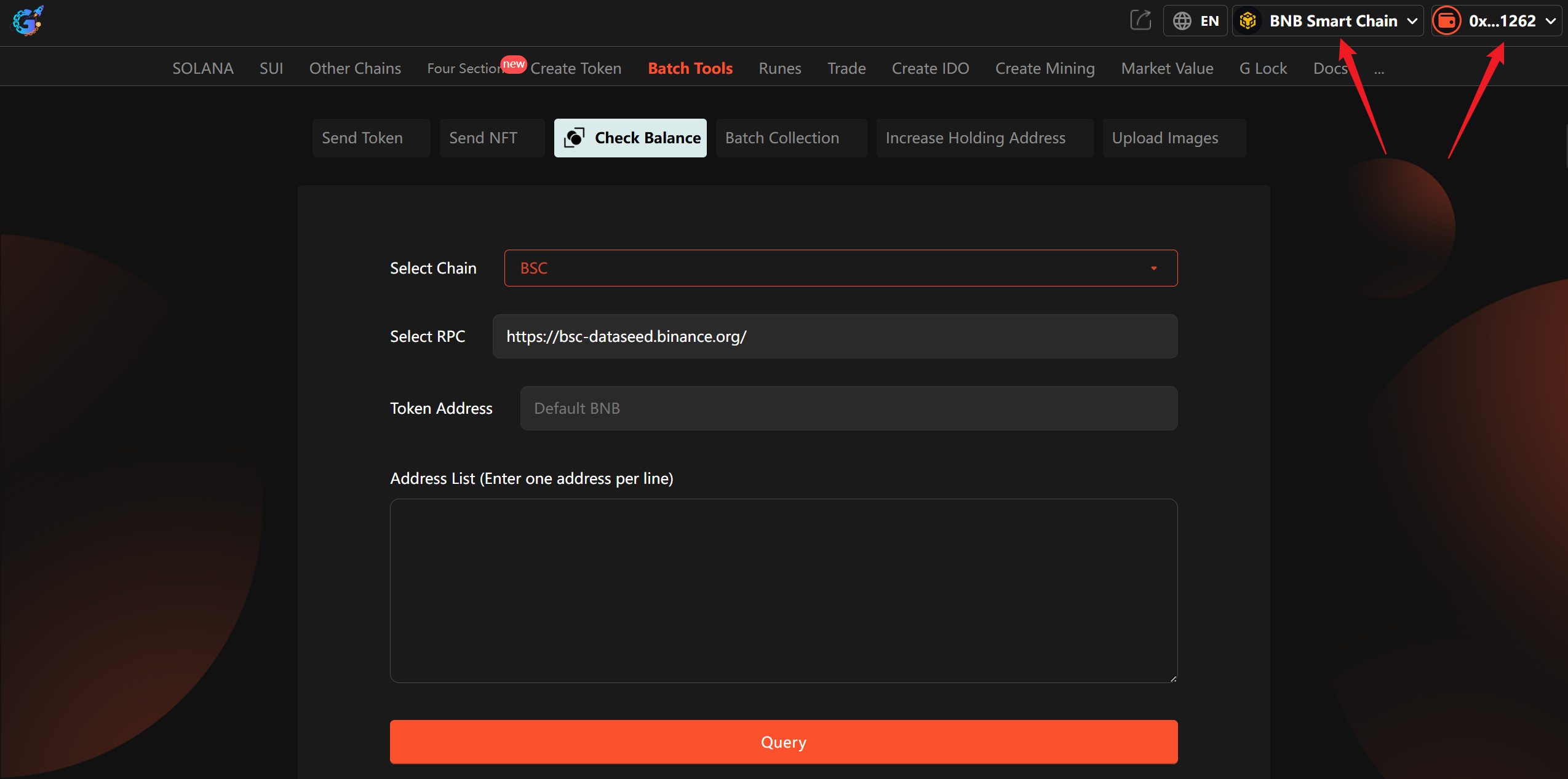Switch to the Send Token tab

(362, 138)
